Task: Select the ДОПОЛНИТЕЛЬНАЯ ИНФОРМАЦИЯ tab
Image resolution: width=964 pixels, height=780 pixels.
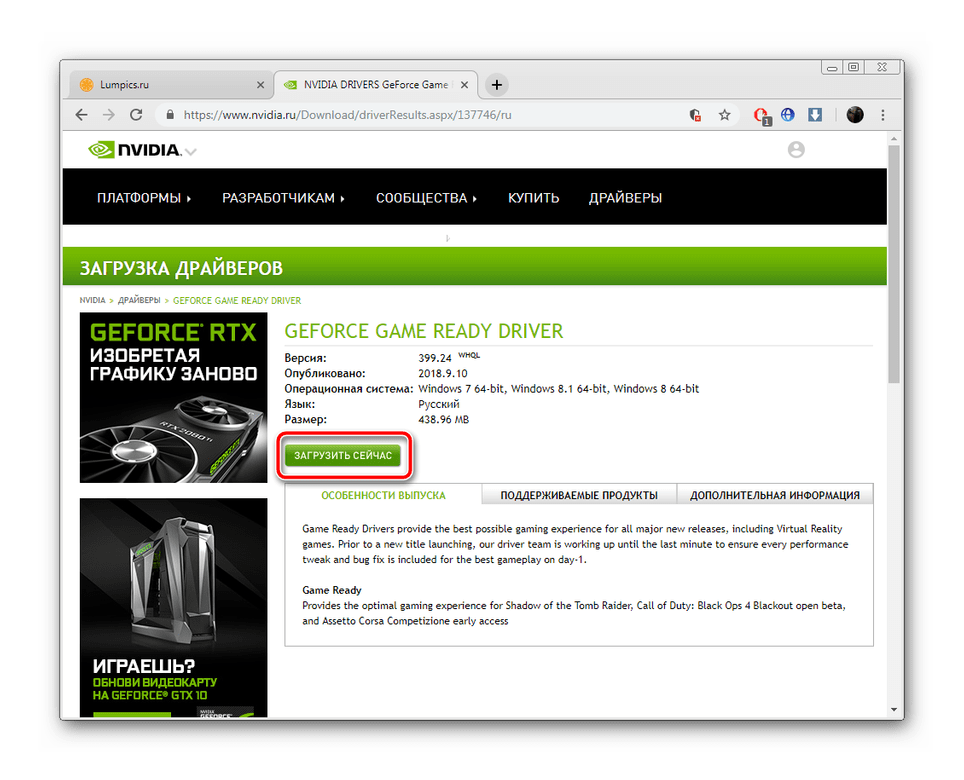Action: (x=774, y=495)
